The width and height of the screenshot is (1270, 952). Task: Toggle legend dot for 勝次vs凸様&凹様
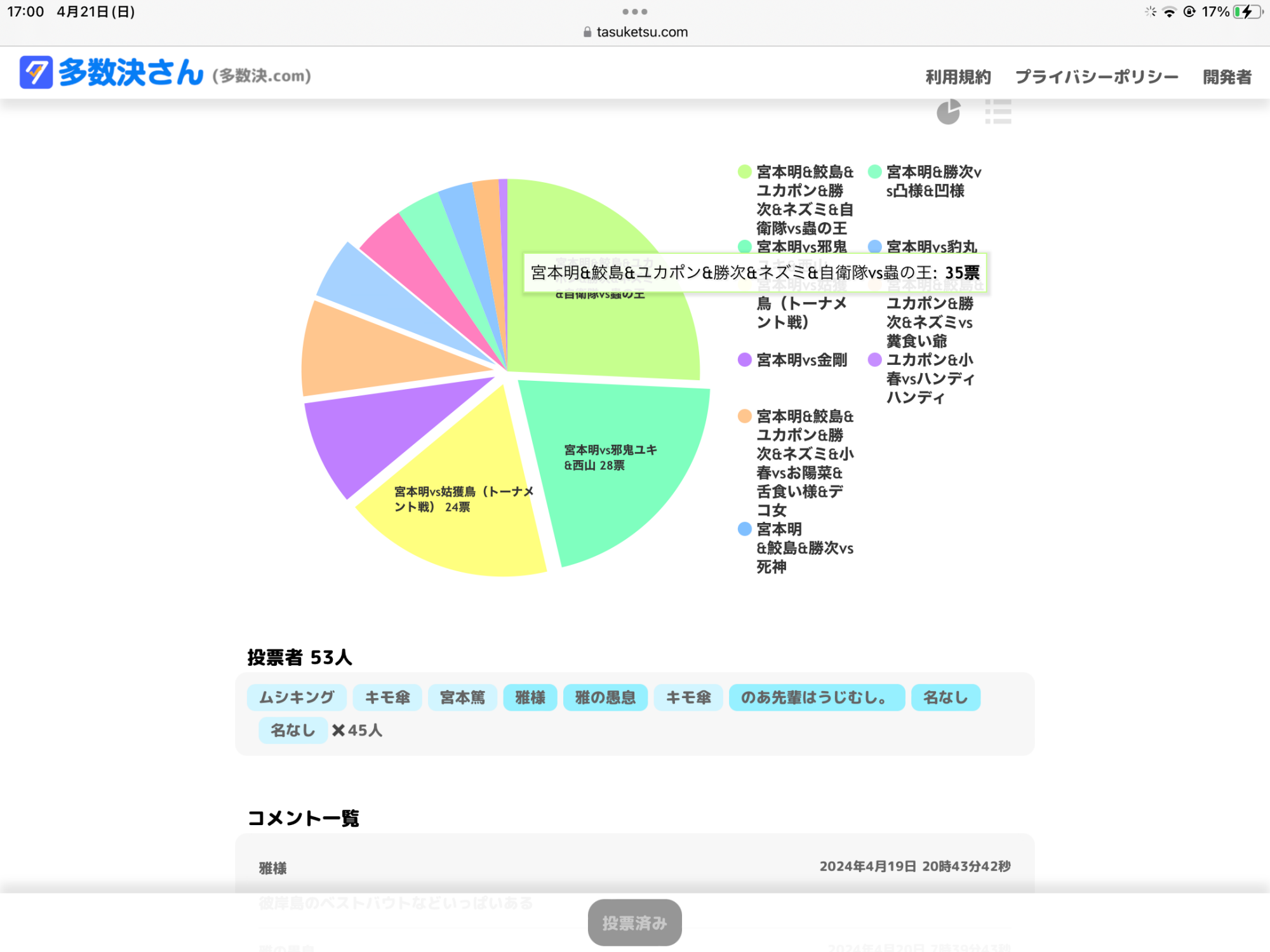(x=875, y=171)
